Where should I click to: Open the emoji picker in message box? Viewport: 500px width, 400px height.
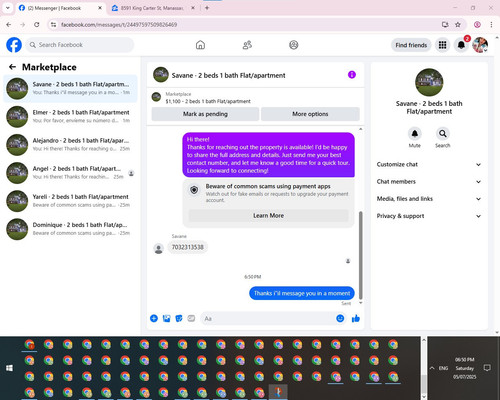pos(340,318)
